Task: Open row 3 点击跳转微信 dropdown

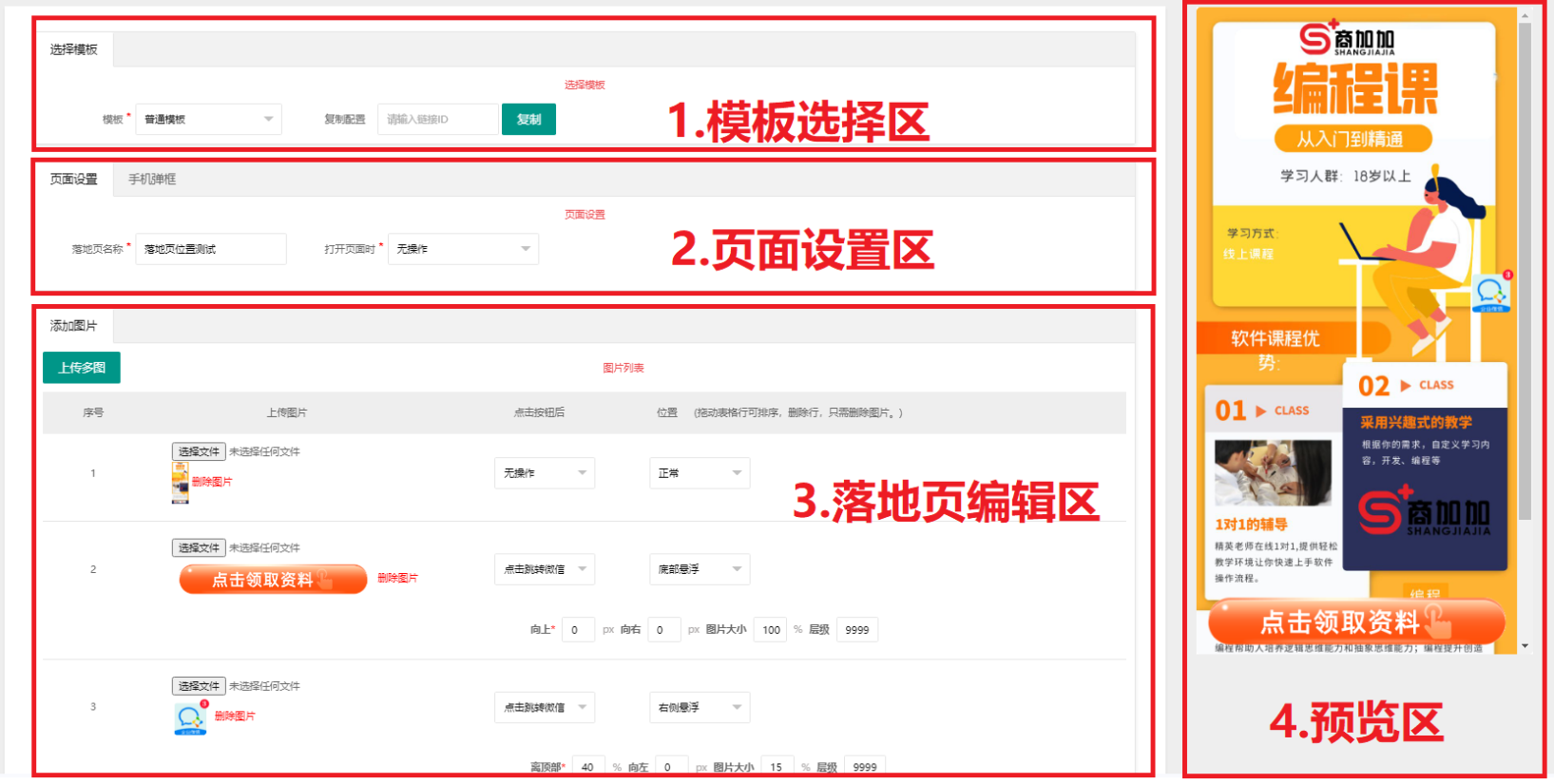Action: click(545, 708)
